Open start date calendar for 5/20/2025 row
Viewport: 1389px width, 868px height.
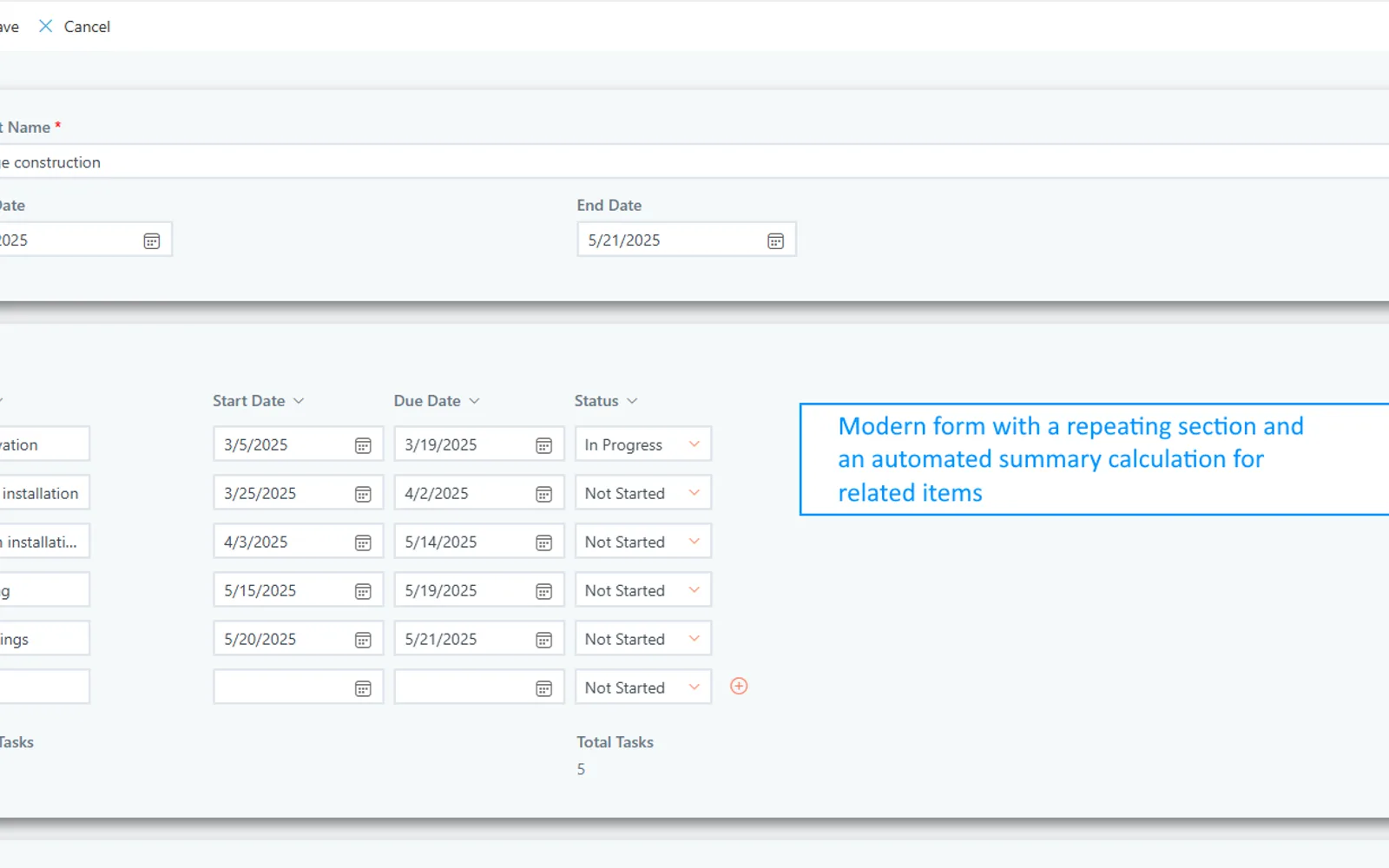(363, 640)
